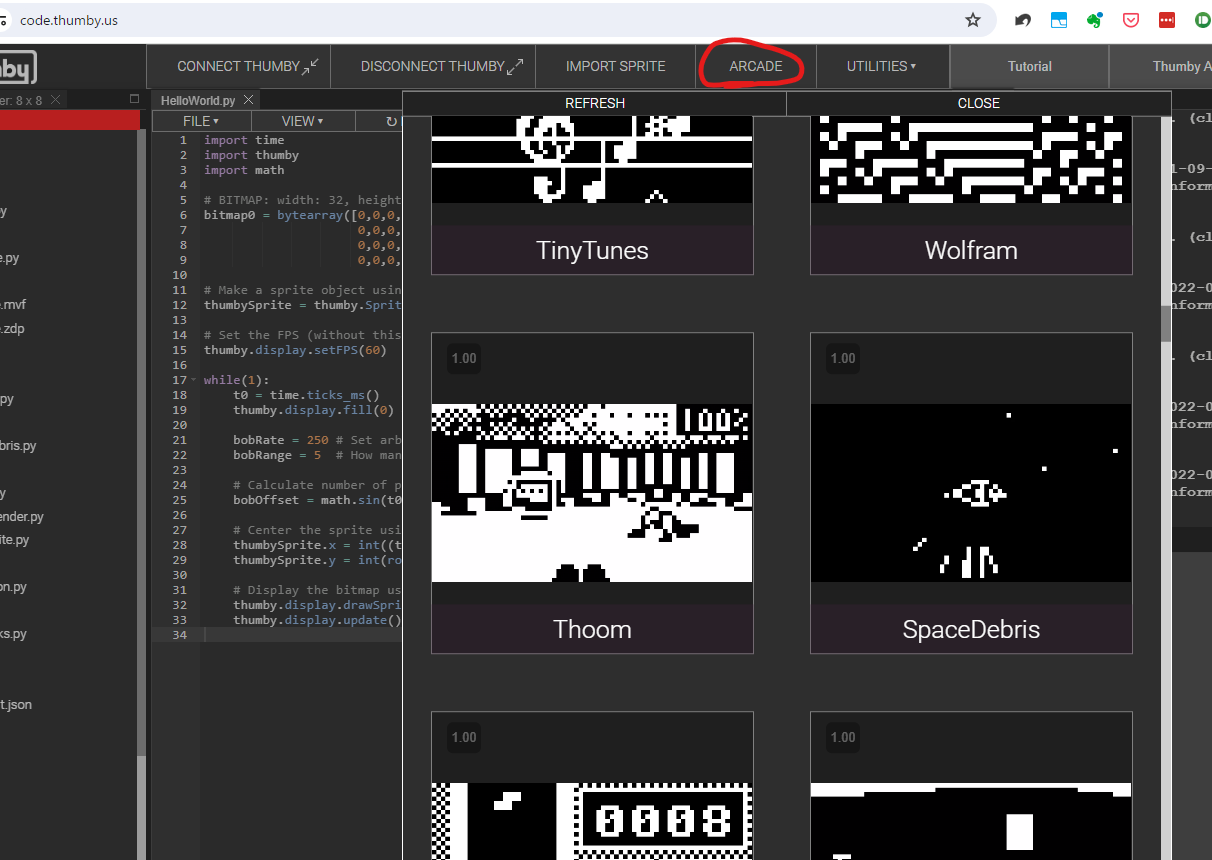Select the file ending in on.py
1212x860 pixels.
click(x=13, y=586)
